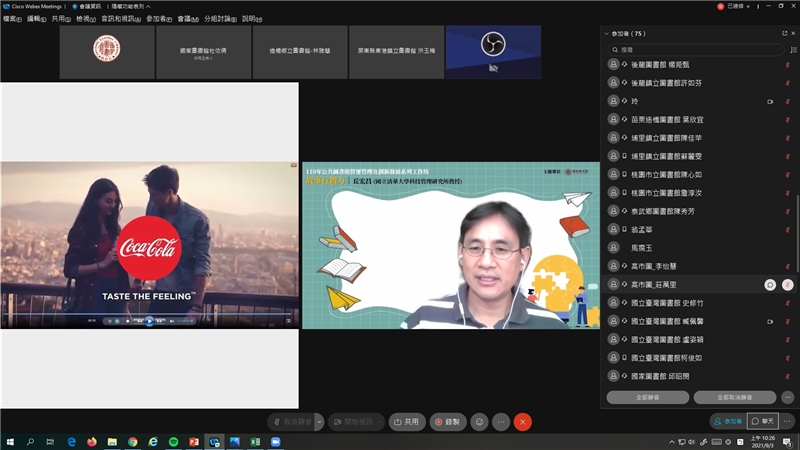Click the avatar of 泰武鄉圖書館陳秀芳
This screenshot has height=450, width=800.
click(613, 211)
